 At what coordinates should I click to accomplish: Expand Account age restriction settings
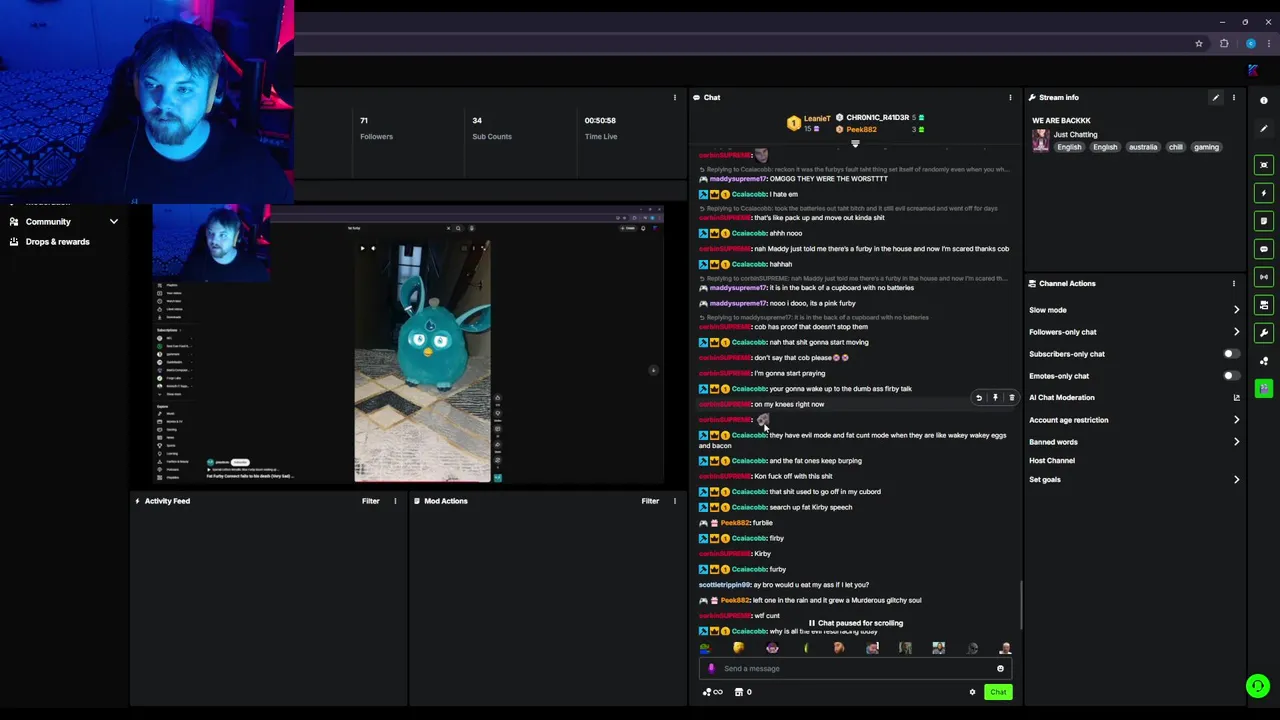click(x=1236, y=420)
